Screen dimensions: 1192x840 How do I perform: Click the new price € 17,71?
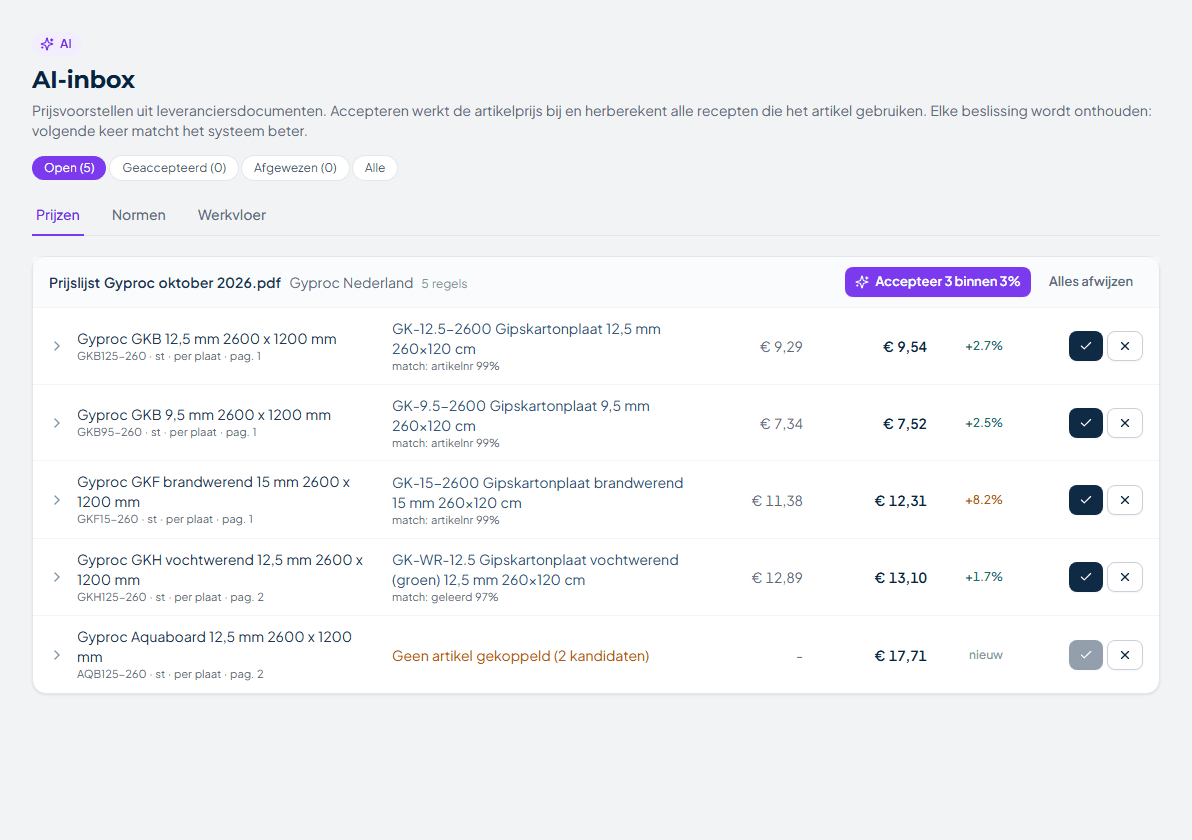click(x=901, y=656)
